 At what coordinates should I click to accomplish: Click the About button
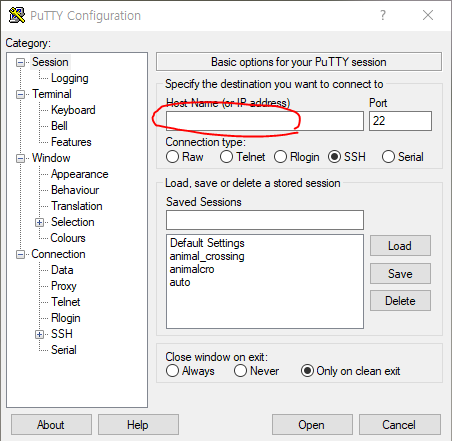51,425
